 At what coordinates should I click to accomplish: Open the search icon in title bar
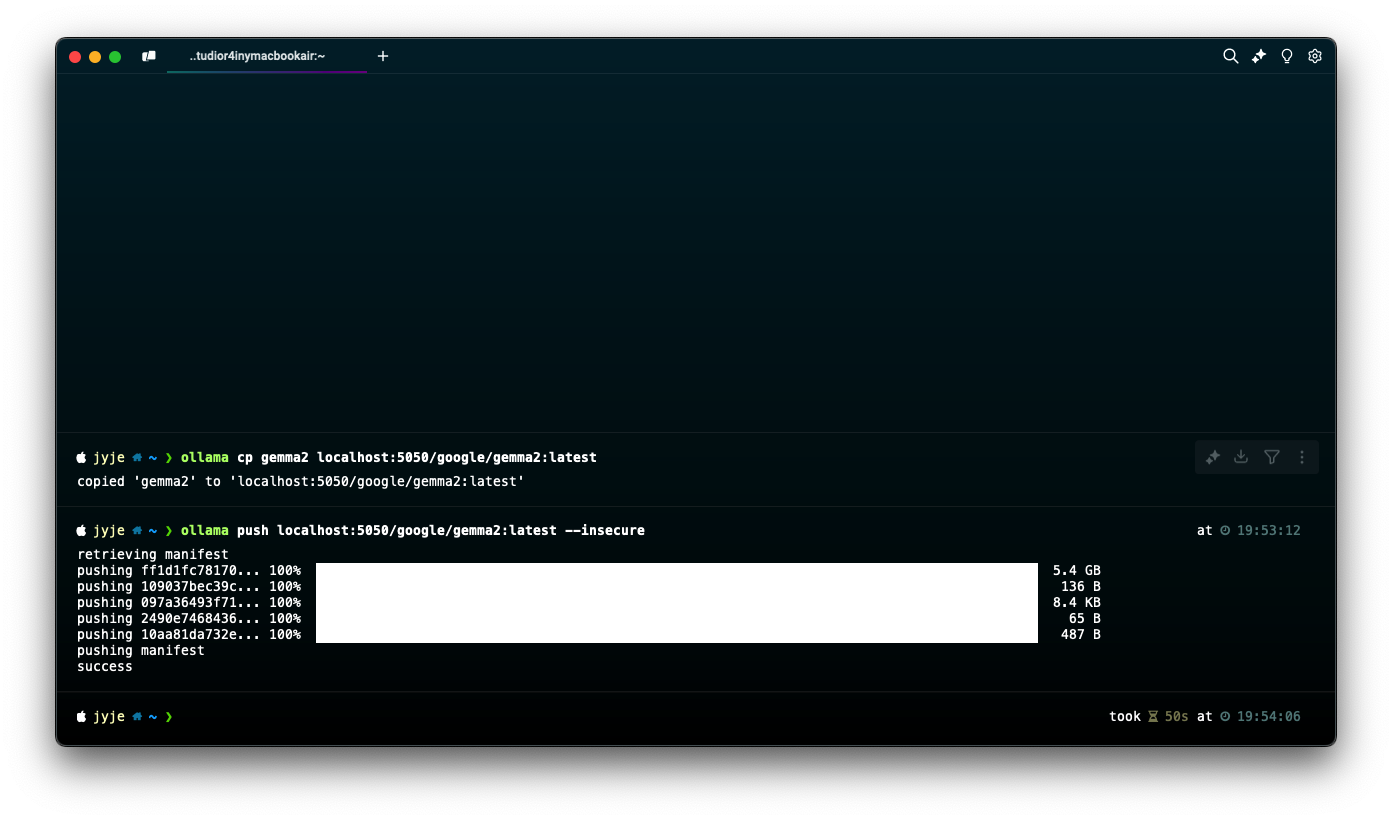coord(1231,56)
